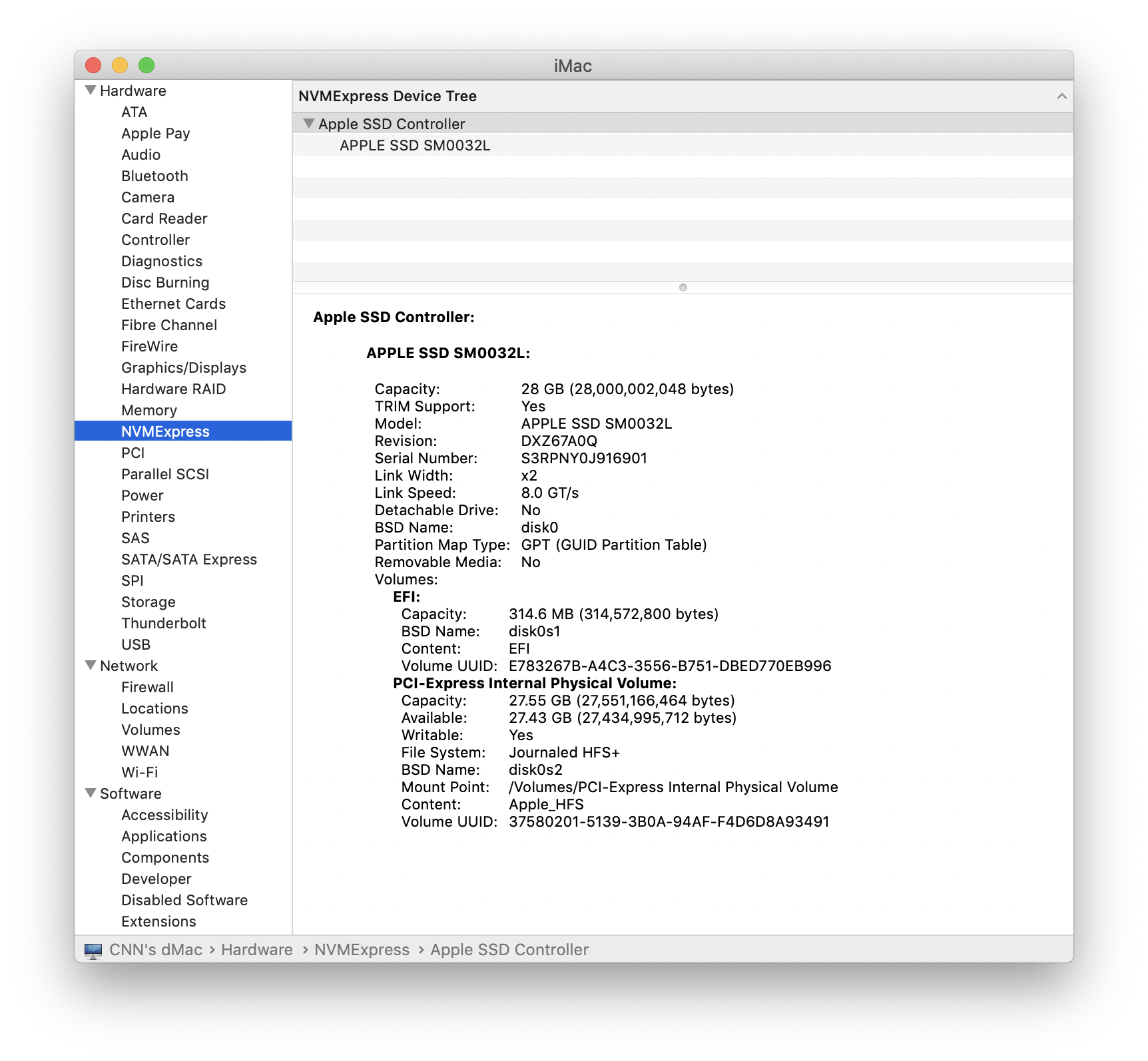The image size is (1148, 1061).
Task: Click the split-pane divider handle dot
Action: pyautogui.click(x=683, y=288)
